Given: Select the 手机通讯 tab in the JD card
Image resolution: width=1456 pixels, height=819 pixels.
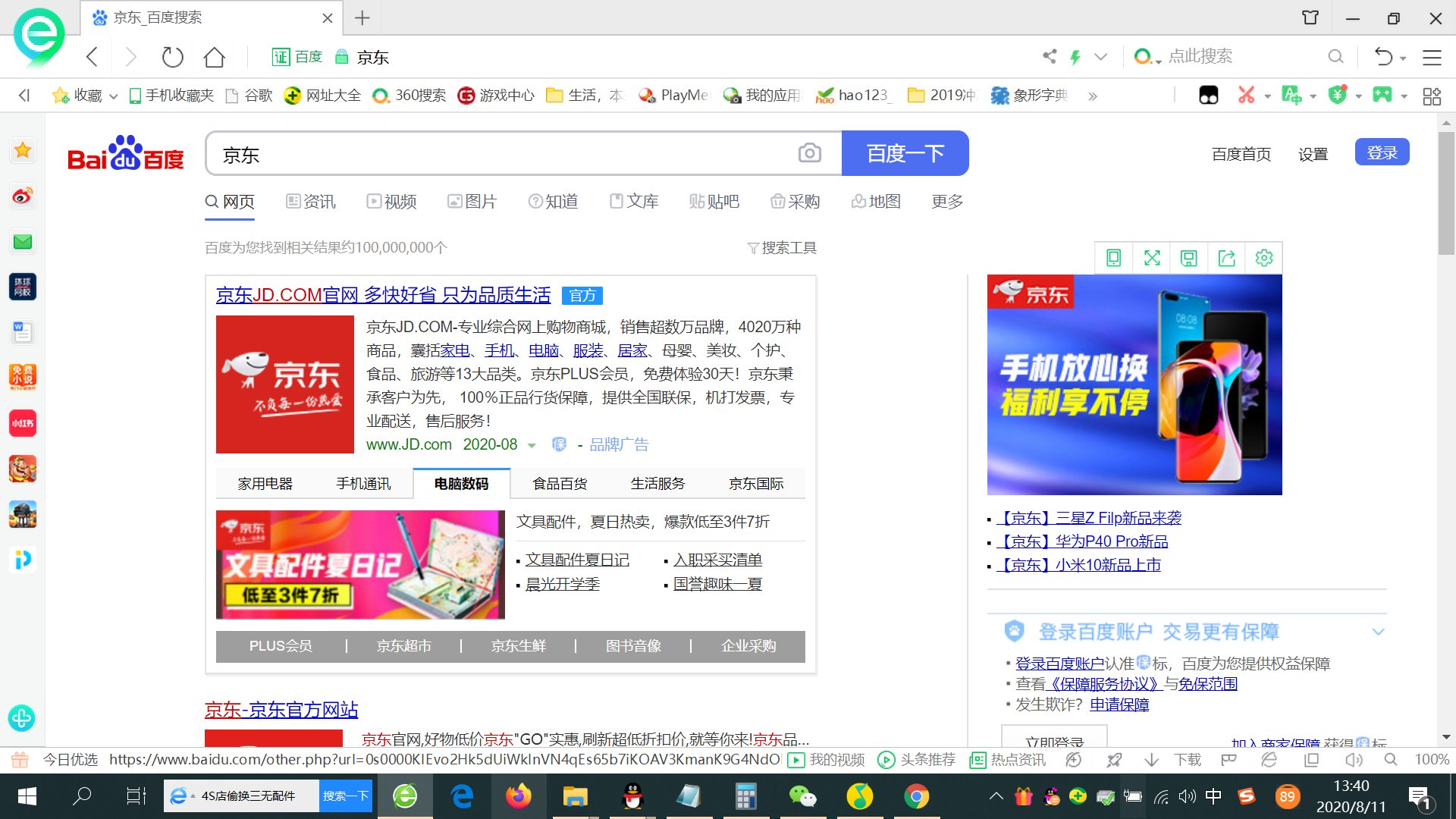Looking at the screenshot, I should click(362, 483).
